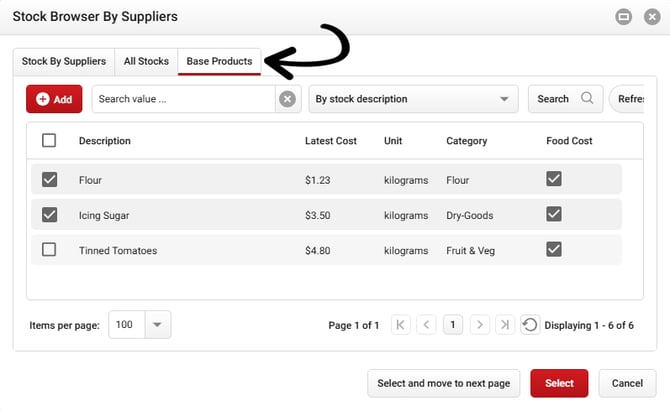
Task: Click the Fruit & Veg category cell
Action: (x=470, y=251)
